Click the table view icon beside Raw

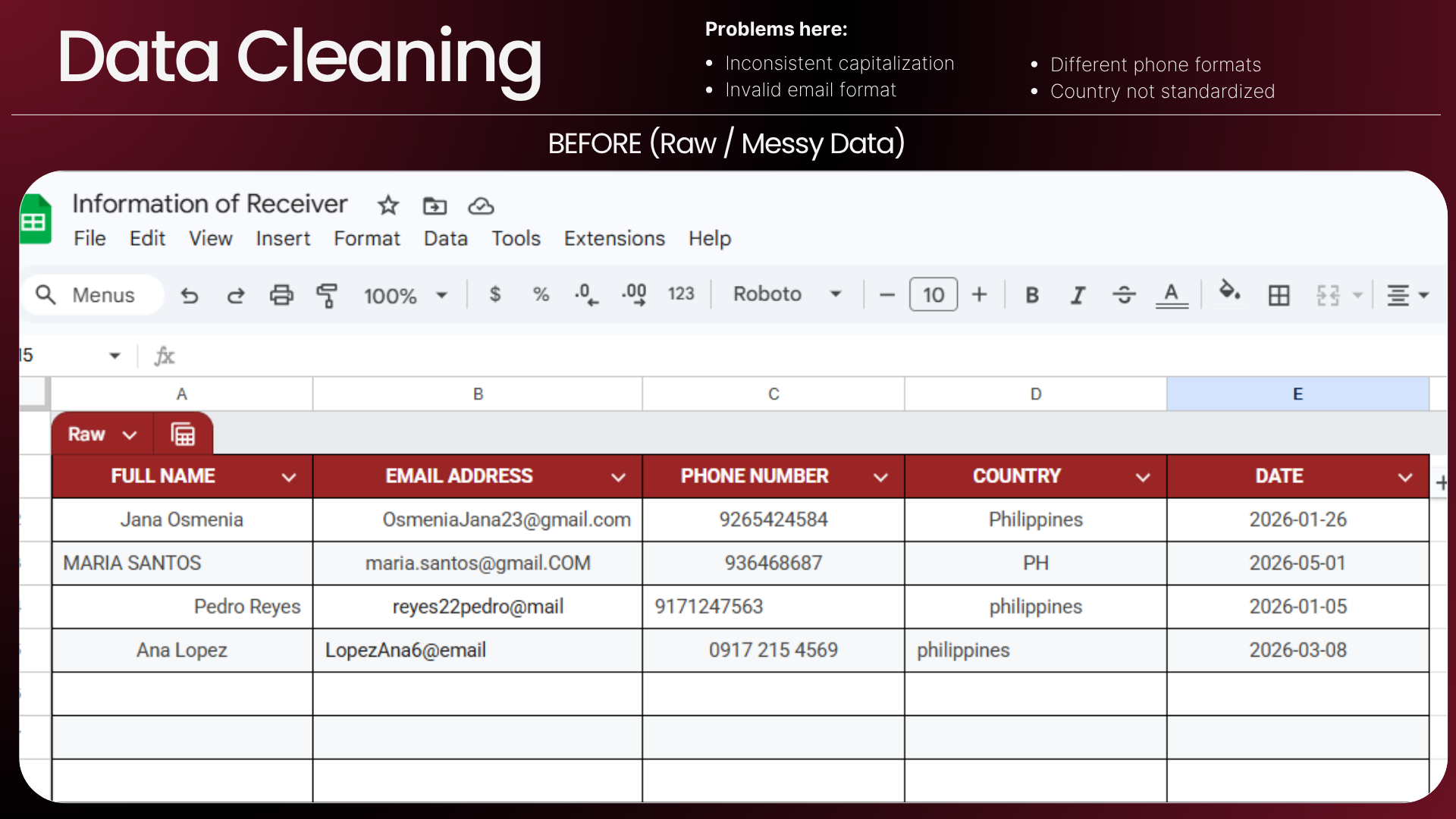click(x=183, y=435)
